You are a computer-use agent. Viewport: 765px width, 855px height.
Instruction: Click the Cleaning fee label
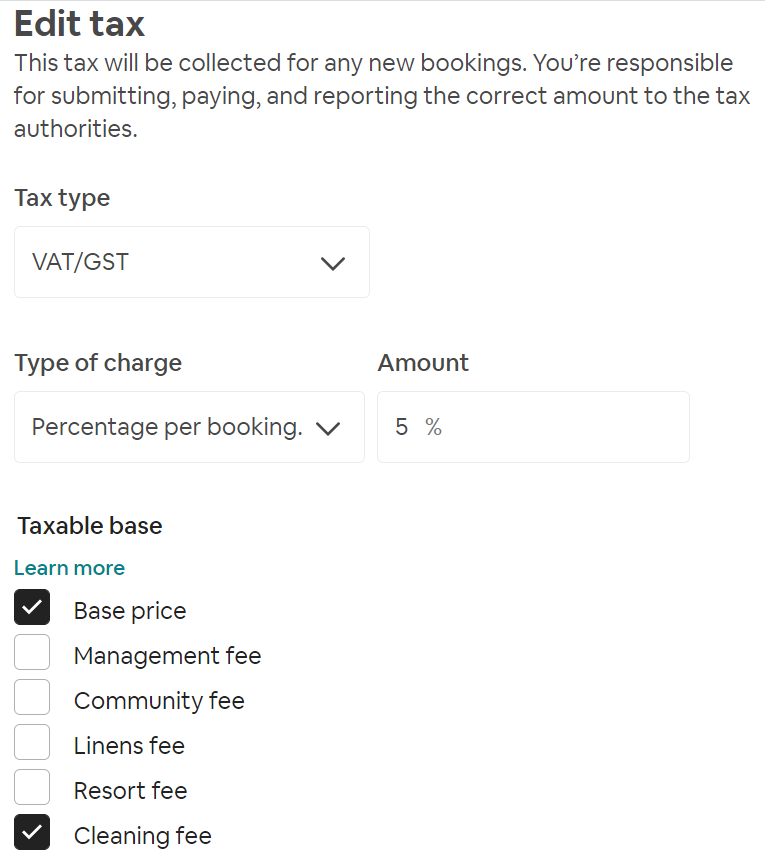click(142, 836)
